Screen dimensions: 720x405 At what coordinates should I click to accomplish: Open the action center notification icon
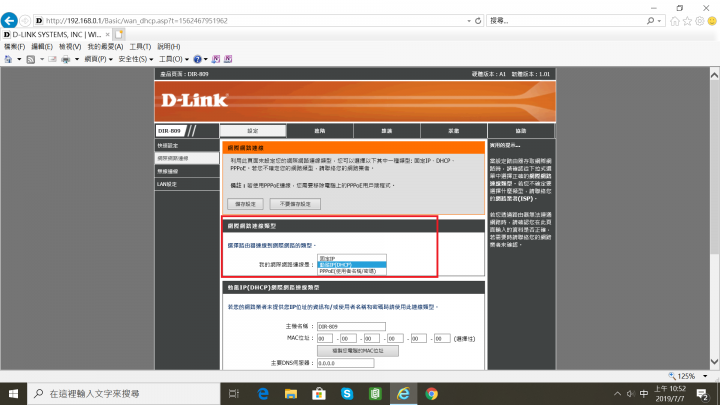[702, 394]
